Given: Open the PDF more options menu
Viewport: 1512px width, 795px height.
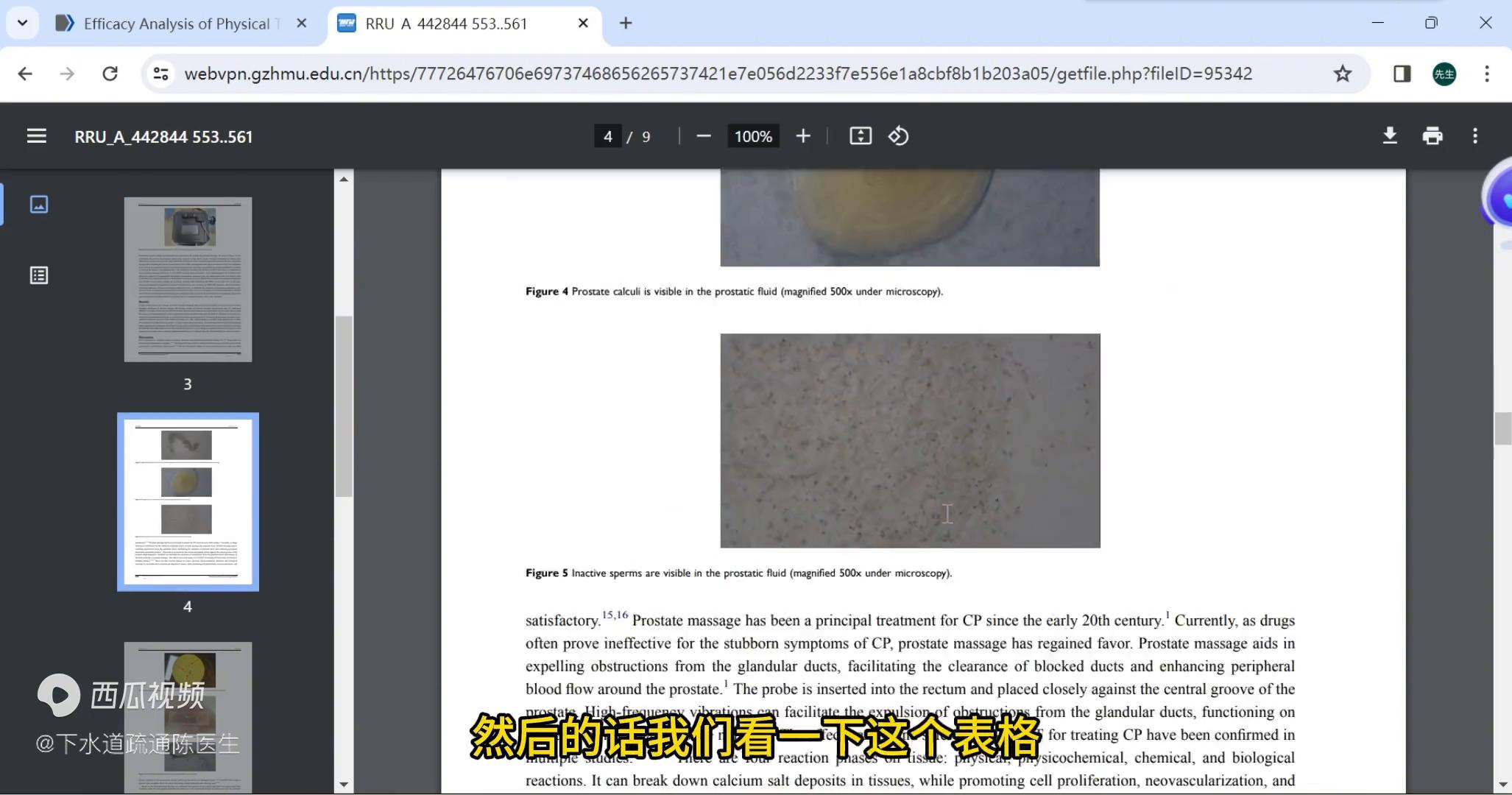Looking at the screenshot, I should [x=1475, y=135].
